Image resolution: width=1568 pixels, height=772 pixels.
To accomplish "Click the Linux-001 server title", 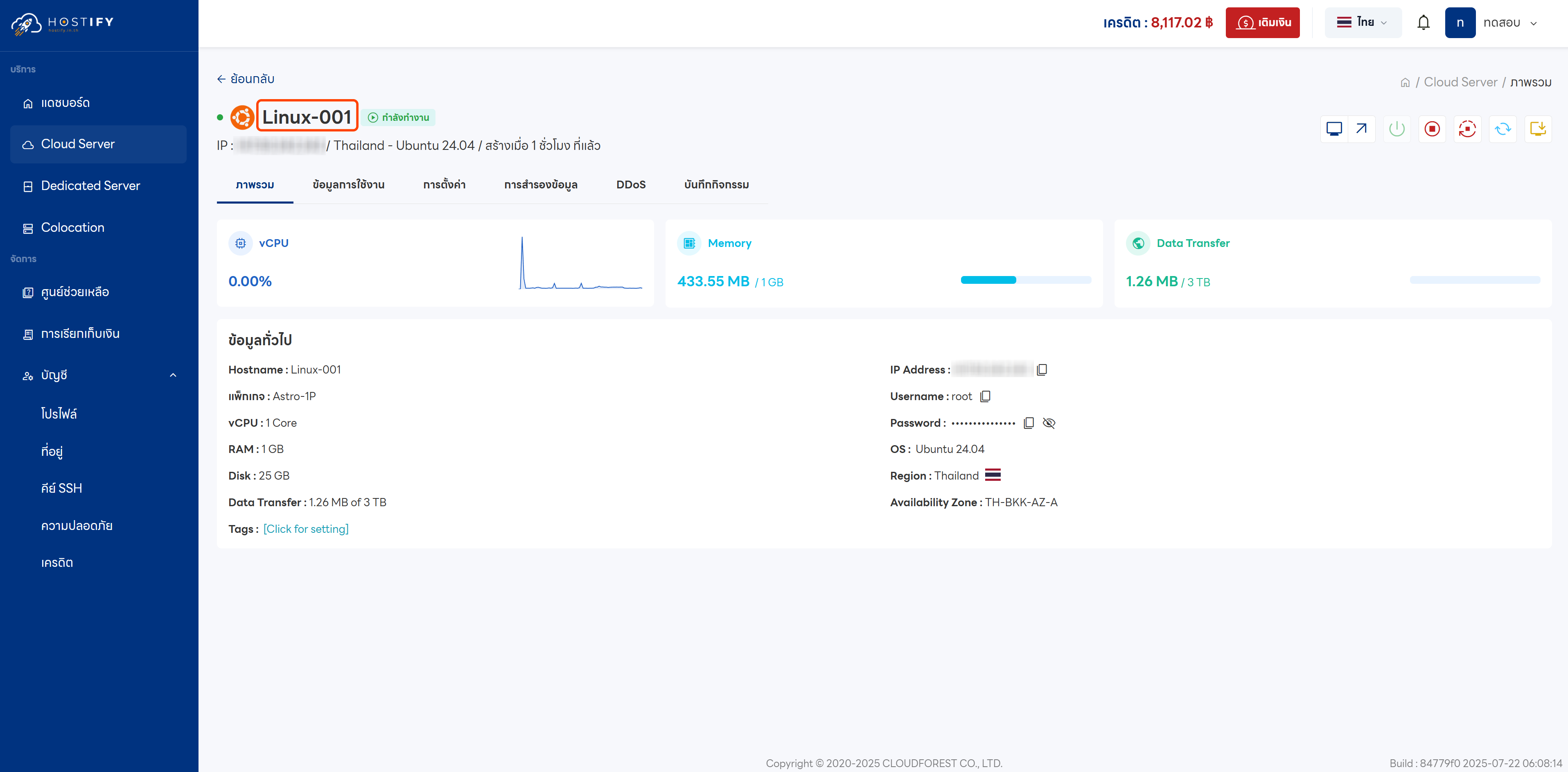I will click(x=307, y=117).
